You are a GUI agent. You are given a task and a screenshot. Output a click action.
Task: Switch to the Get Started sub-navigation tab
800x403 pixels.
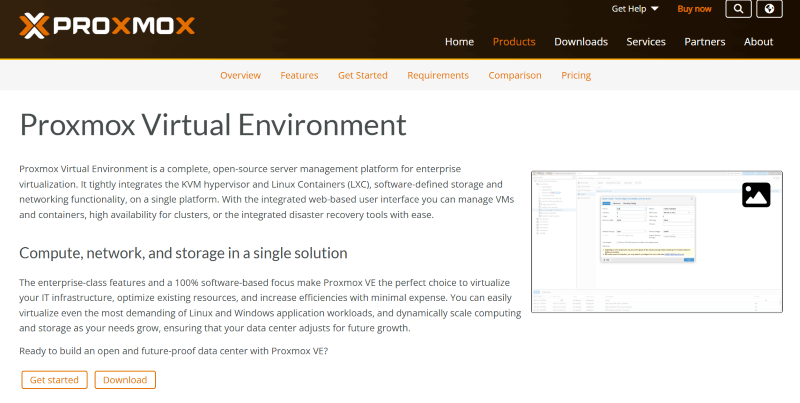362,75
